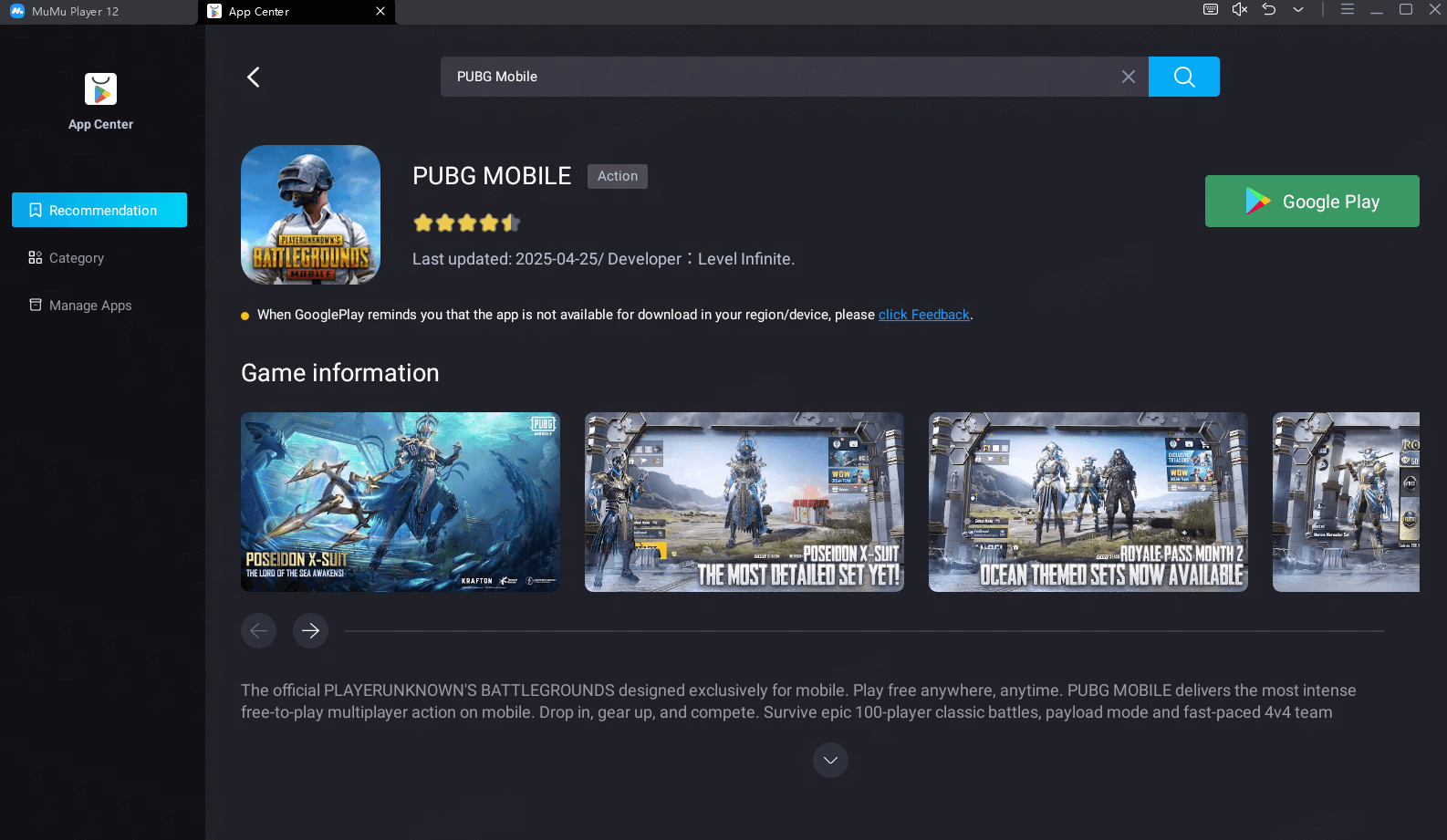The image size is (1447, 840).
Task: Select Recommendation in the sidebar
Action: [99, 210]
